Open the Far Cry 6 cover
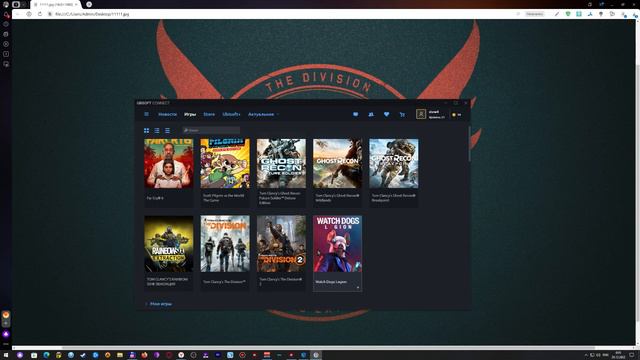This screenshot has width=640, height=360. (x=169, y=163)
